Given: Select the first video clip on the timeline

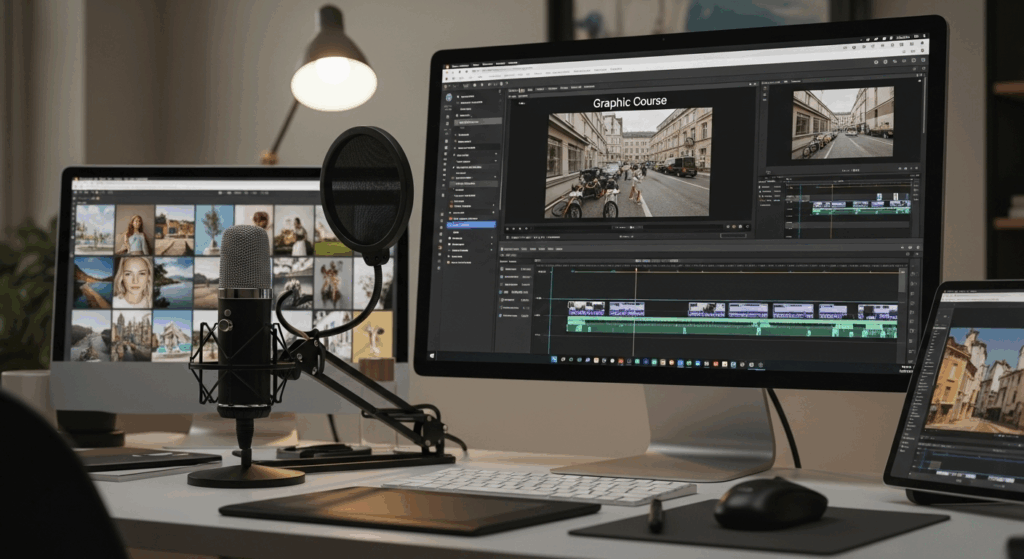Looking at the screenshot, I should [x=585, y=309].
